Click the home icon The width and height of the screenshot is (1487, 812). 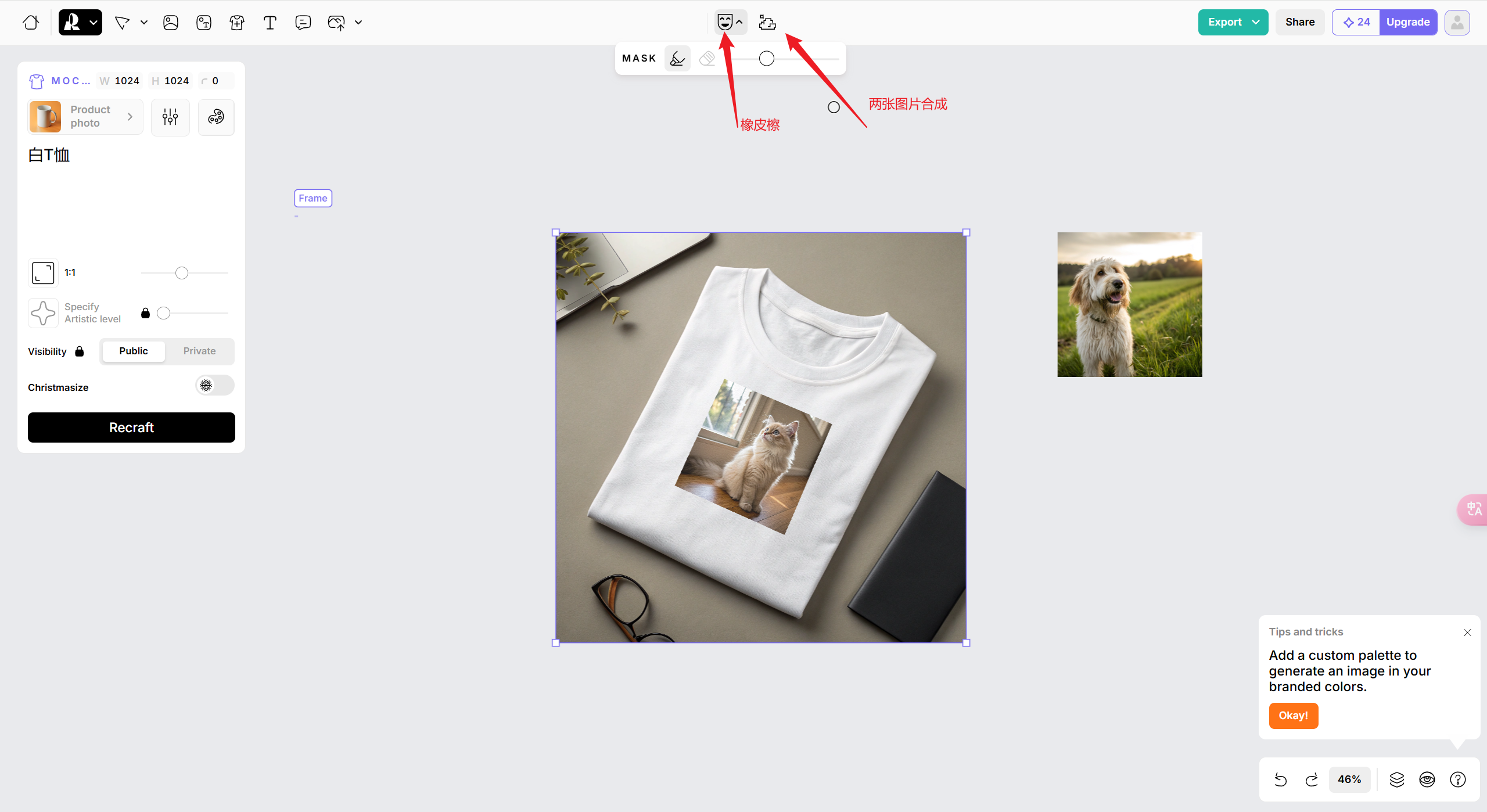(31, 23)
